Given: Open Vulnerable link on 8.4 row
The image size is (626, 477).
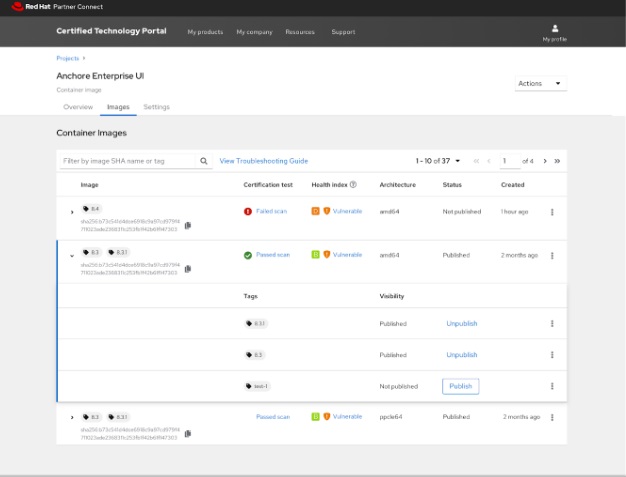Looking at the screenshot, I should coord(347,211).
